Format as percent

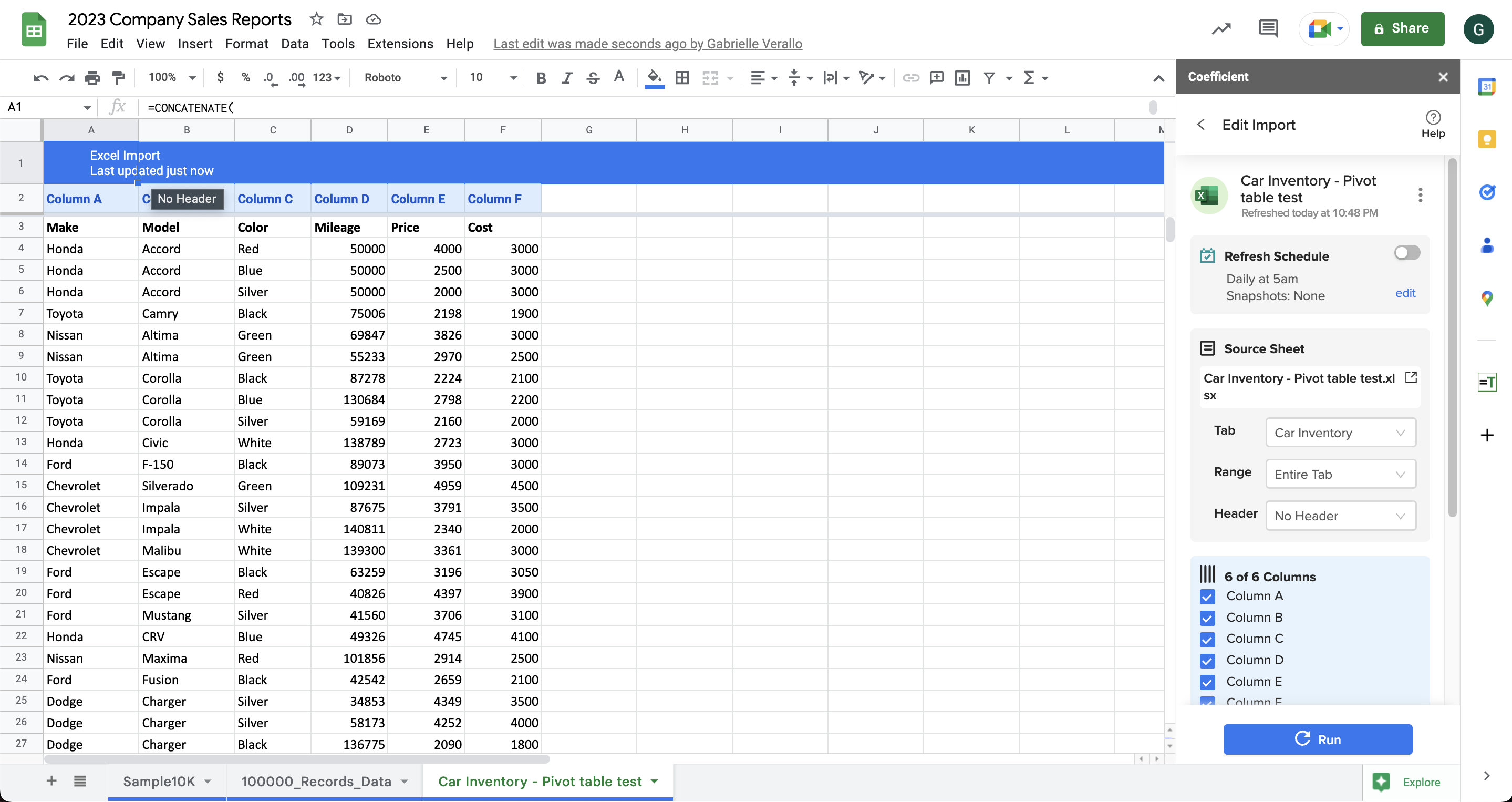246,77
